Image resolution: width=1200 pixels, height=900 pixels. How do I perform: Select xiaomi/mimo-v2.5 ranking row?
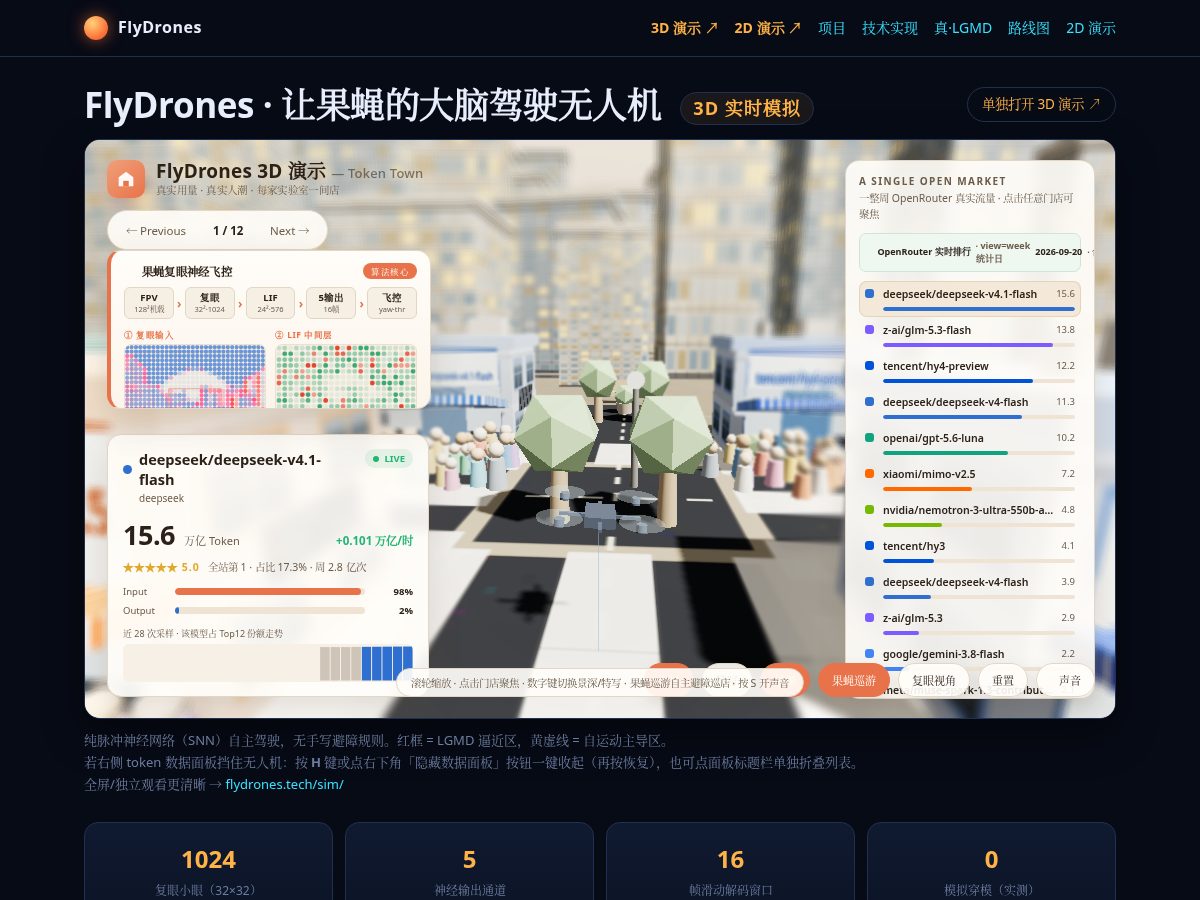point(970,478)
